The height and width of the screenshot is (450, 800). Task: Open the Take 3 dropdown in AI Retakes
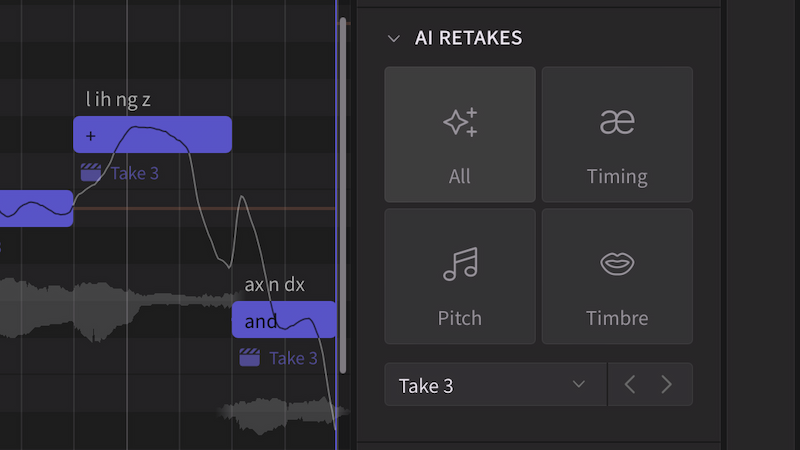point(494,385)
